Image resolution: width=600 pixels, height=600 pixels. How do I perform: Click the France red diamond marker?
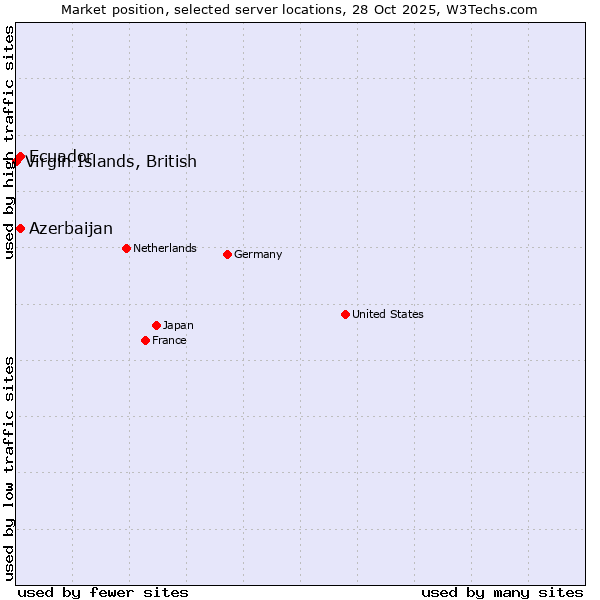[x=145, y=340]
